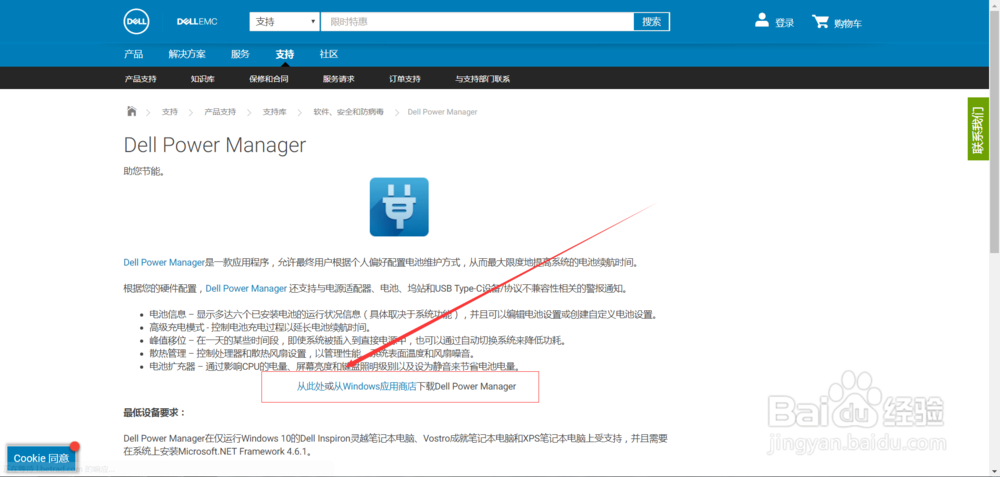This screenshot has height=477, width=1000.
Task: Click the user login icon
Action: (761, 20)
